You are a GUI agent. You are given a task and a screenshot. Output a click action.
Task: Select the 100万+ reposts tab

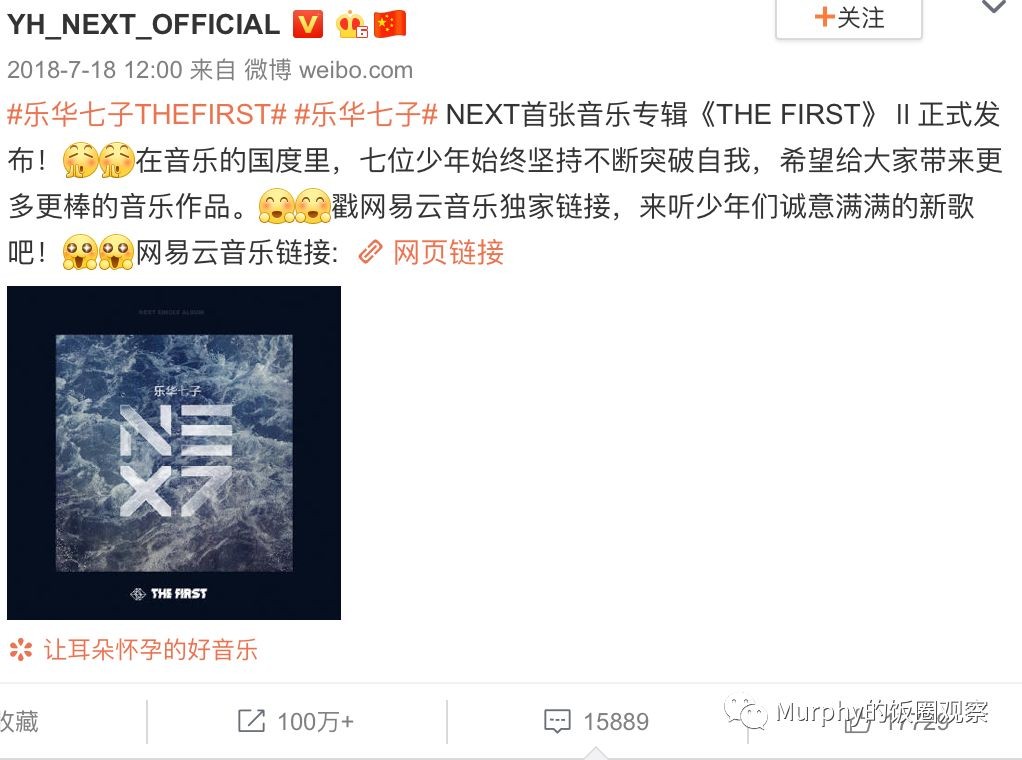pos(297,722)
